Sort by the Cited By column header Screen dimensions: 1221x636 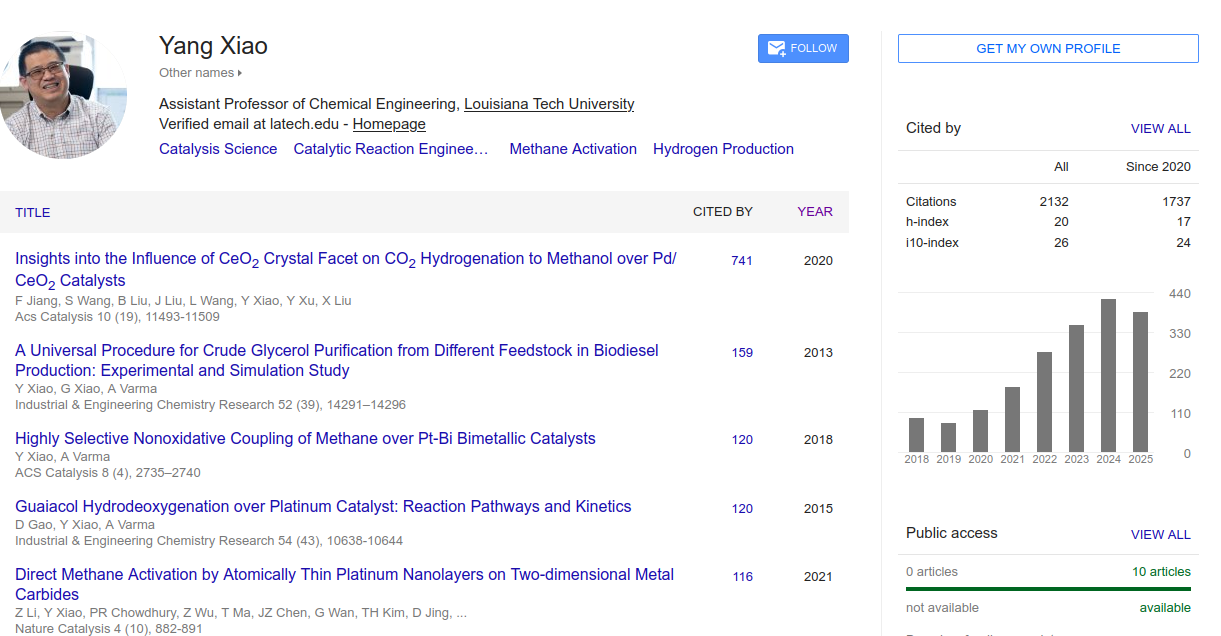[722, 212]
